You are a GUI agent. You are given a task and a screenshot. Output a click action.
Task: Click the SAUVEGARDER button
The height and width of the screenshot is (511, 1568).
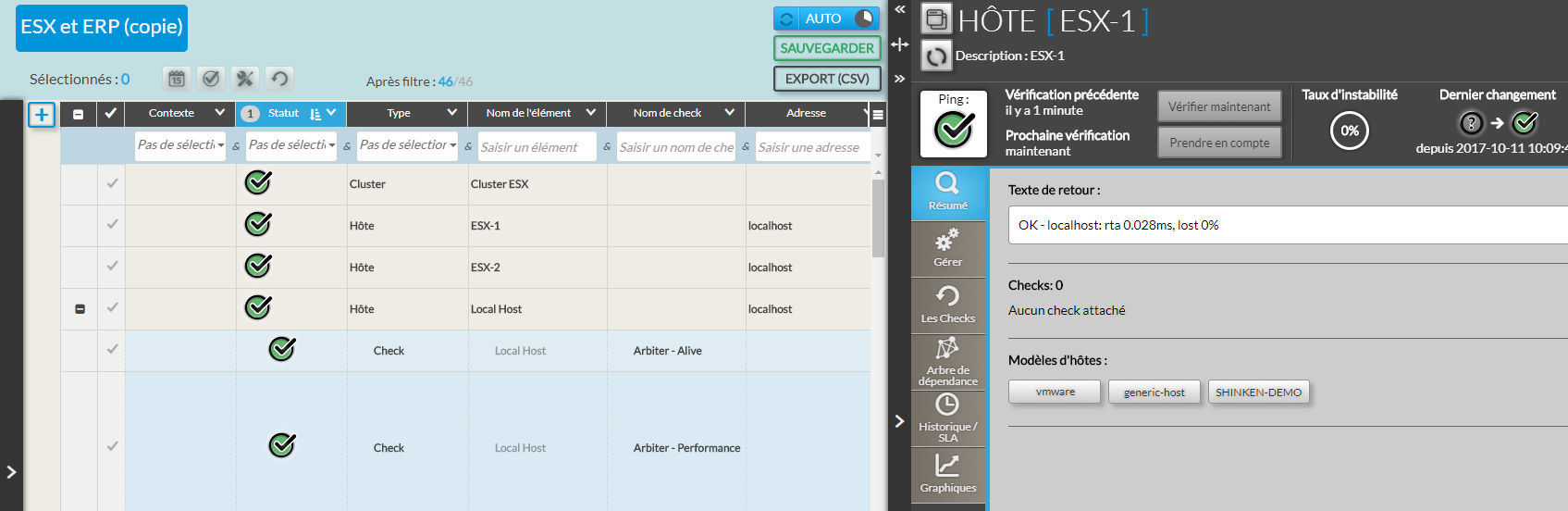[x=826, y=48]
